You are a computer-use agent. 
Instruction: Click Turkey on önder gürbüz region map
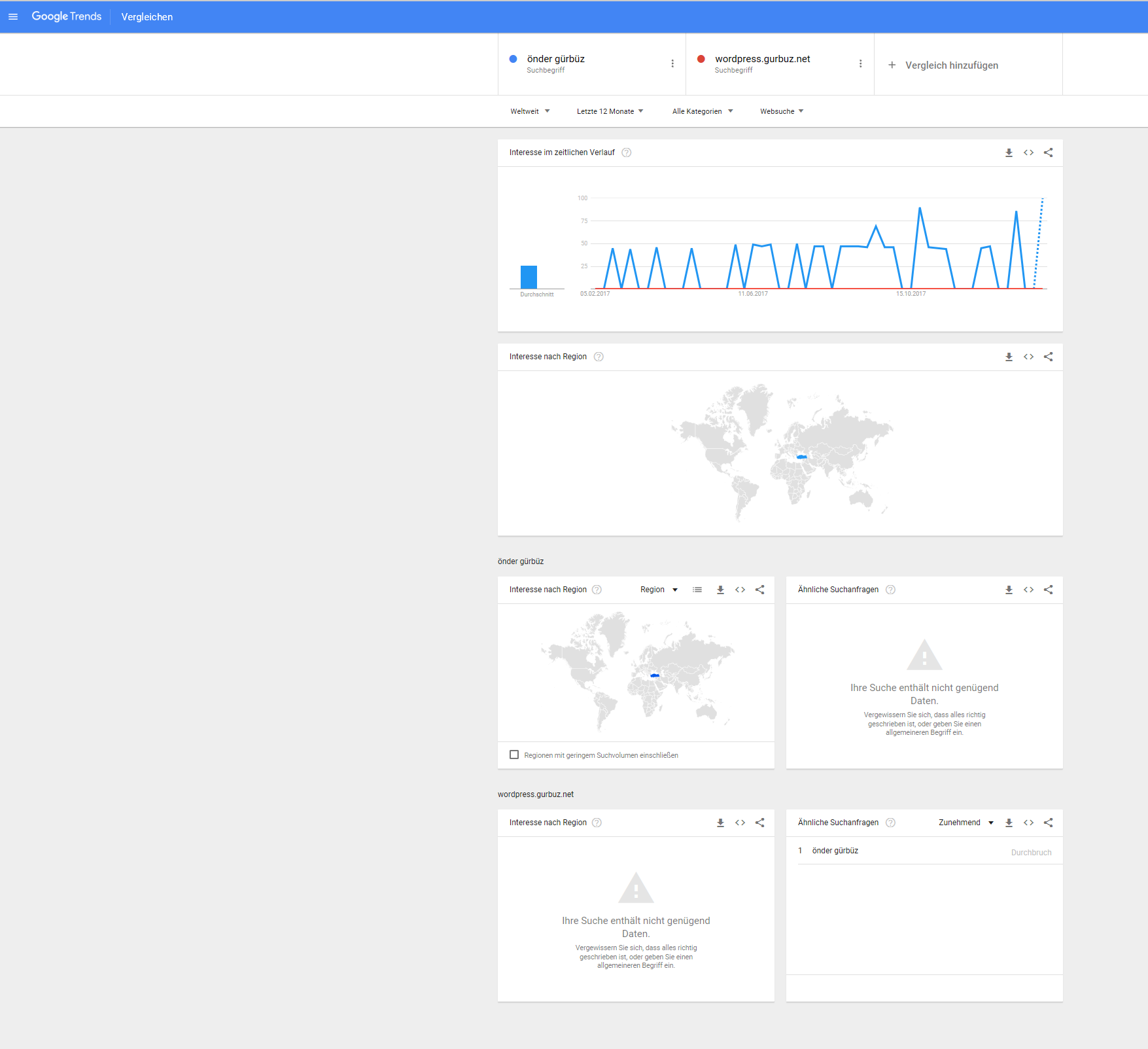(x=655, y=675)
